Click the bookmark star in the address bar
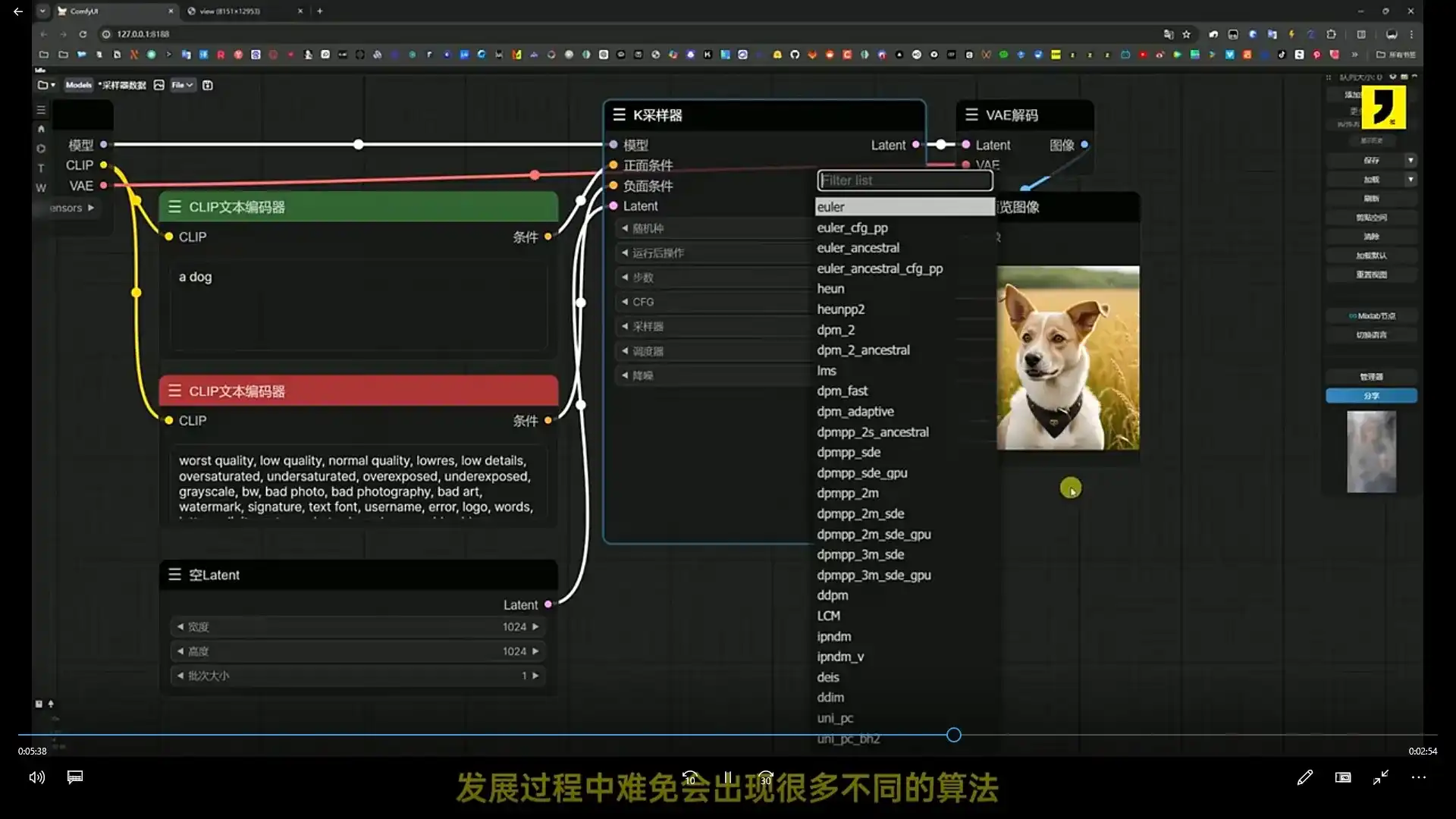Image resolution: width=1456 pixels, height=819 pixels. coord(1188,34)
